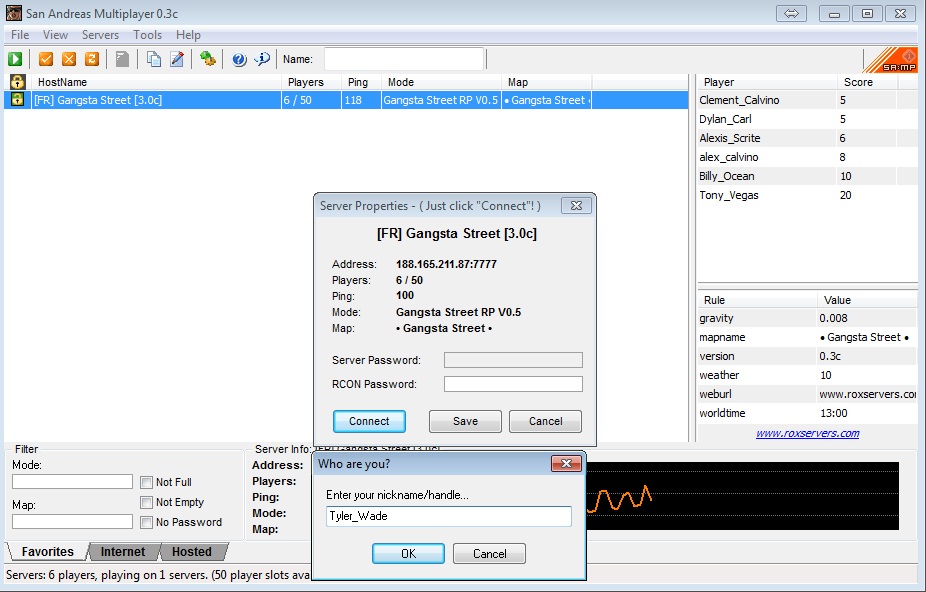Open the Servers menu
Screen dimensions: 926x592
pos(100,35)
